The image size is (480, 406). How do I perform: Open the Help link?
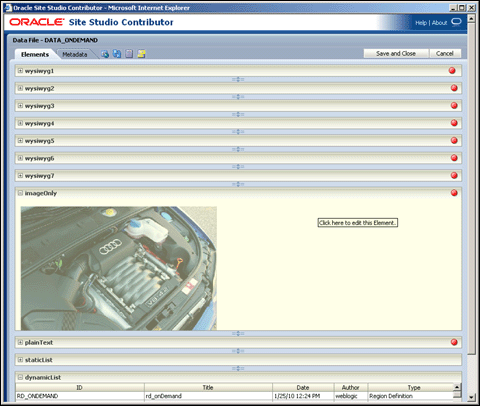(421, 23)
